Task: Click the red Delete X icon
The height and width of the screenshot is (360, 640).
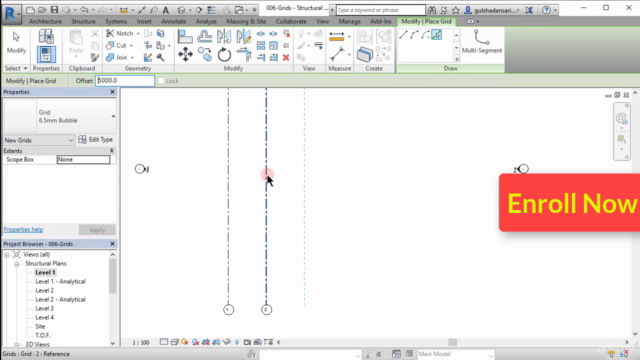Action: pyautogui.click(x=286, y=58)
